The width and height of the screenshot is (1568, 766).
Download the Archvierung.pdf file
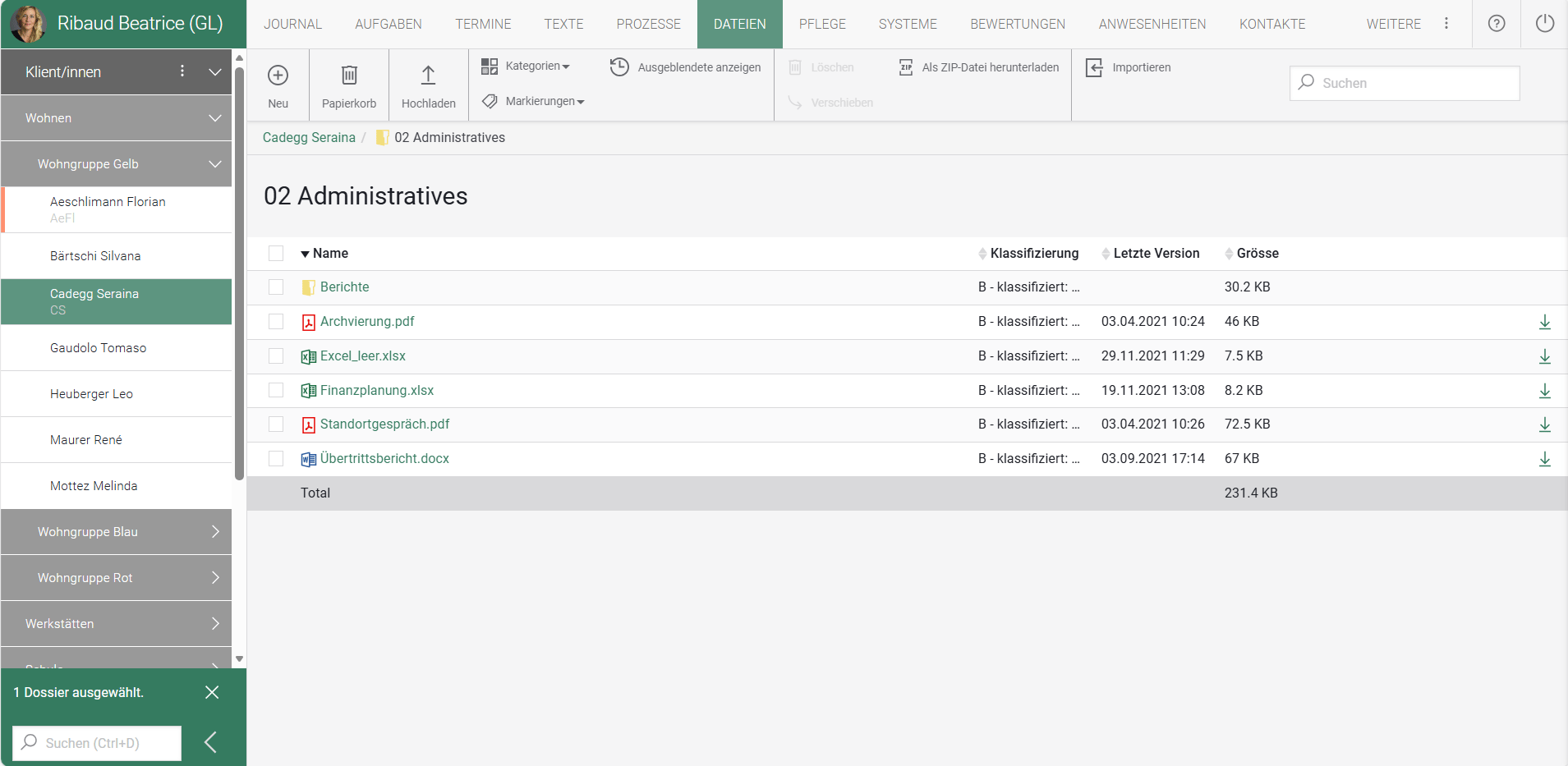(x=1544, y=322)
